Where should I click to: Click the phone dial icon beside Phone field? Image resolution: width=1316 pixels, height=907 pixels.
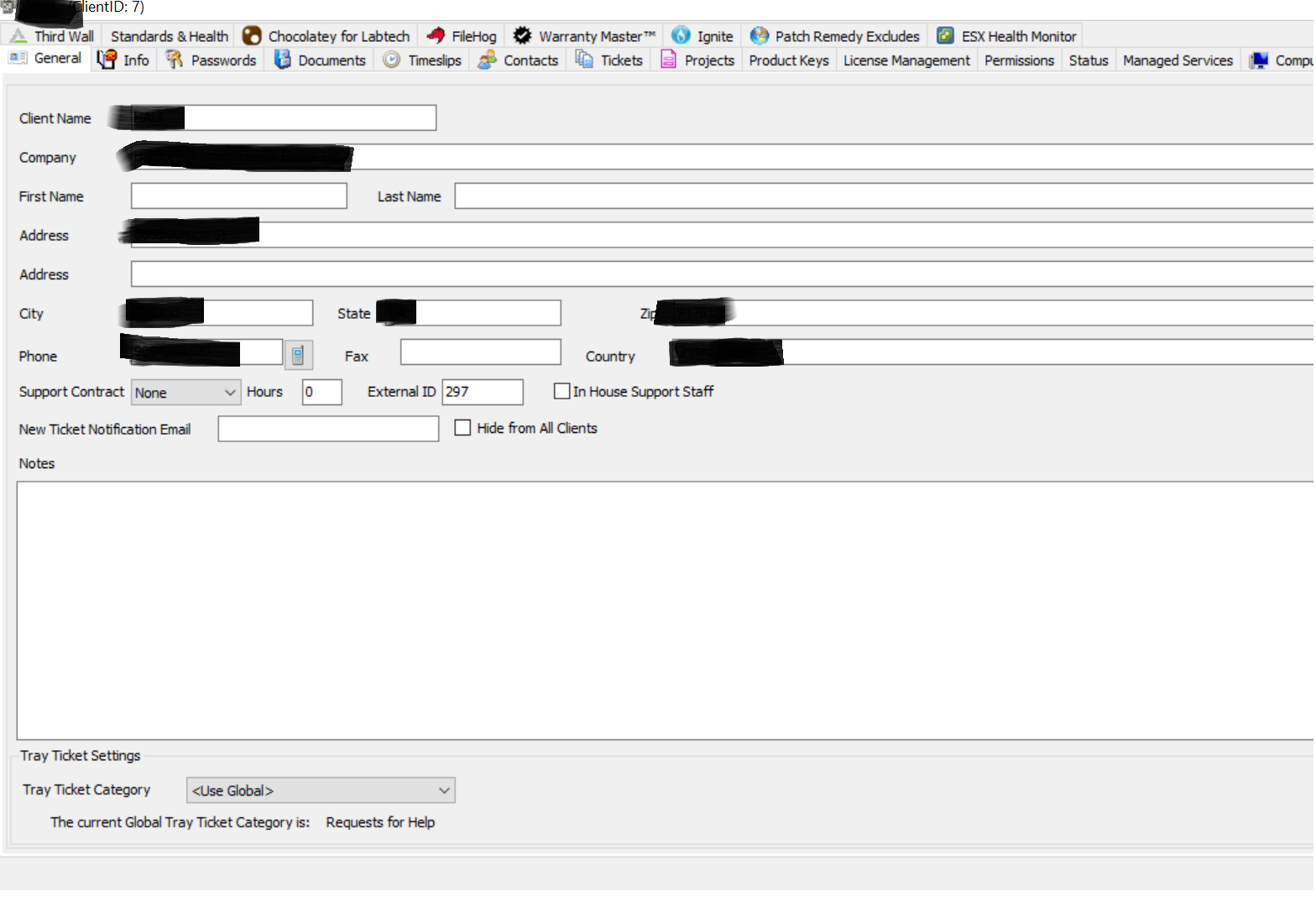pyautogui.click(x=298, y=356)
